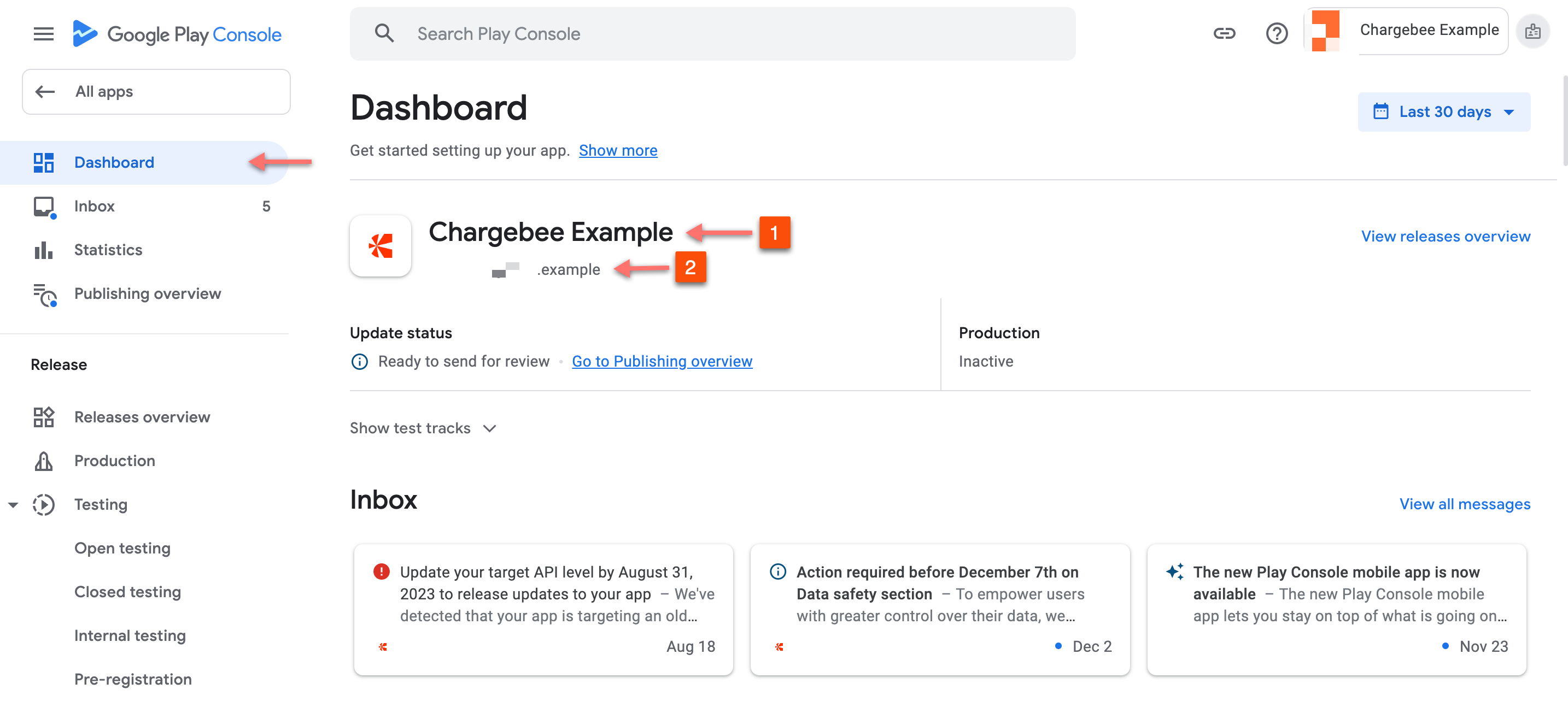This screenshot has width=1568, height=707.
Task: Open the hamburger navigation menu
Action: [x=43, y=34]
